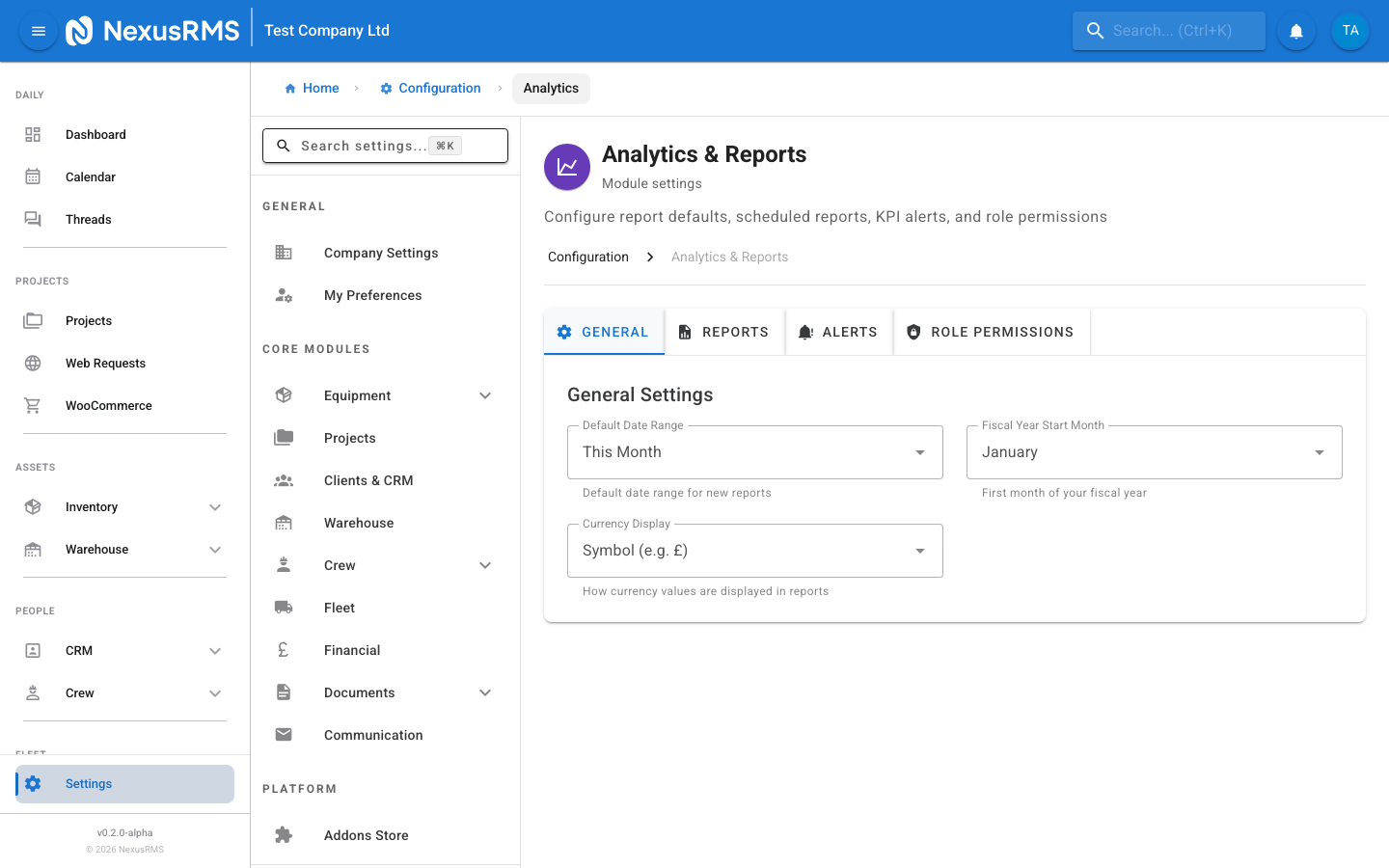
Task: Click the Home breadcrumb link
Action: pos(312,88)
